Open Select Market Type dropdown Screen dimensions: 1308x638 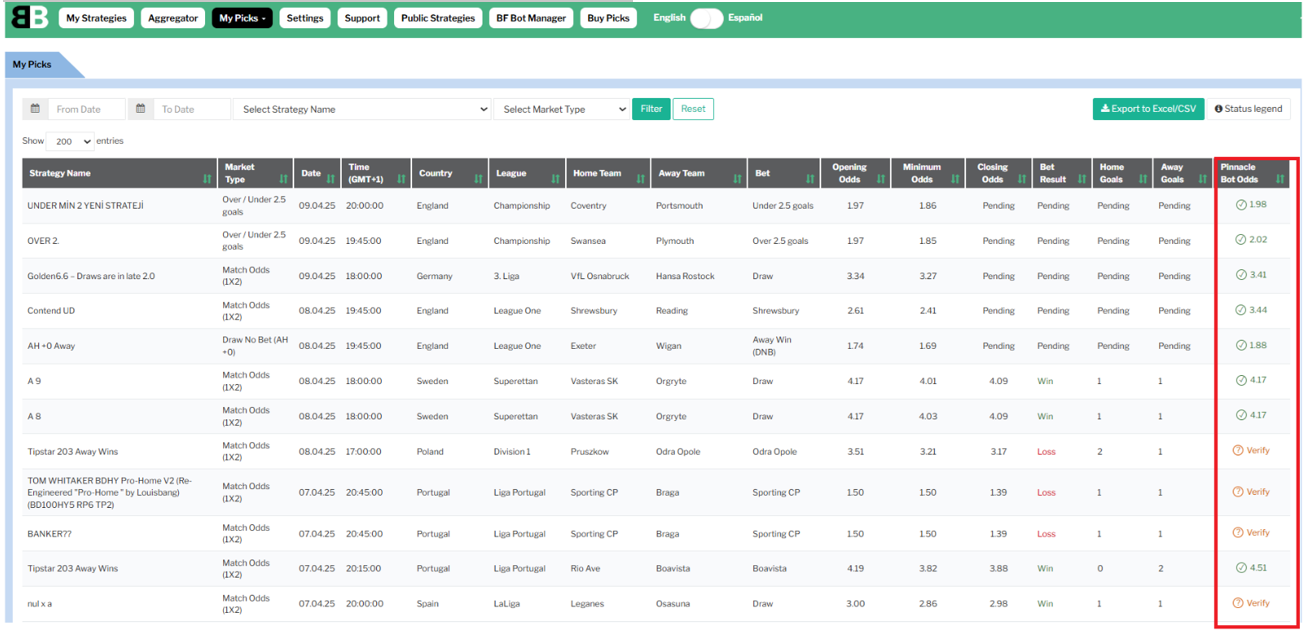(x=561, y=109)
